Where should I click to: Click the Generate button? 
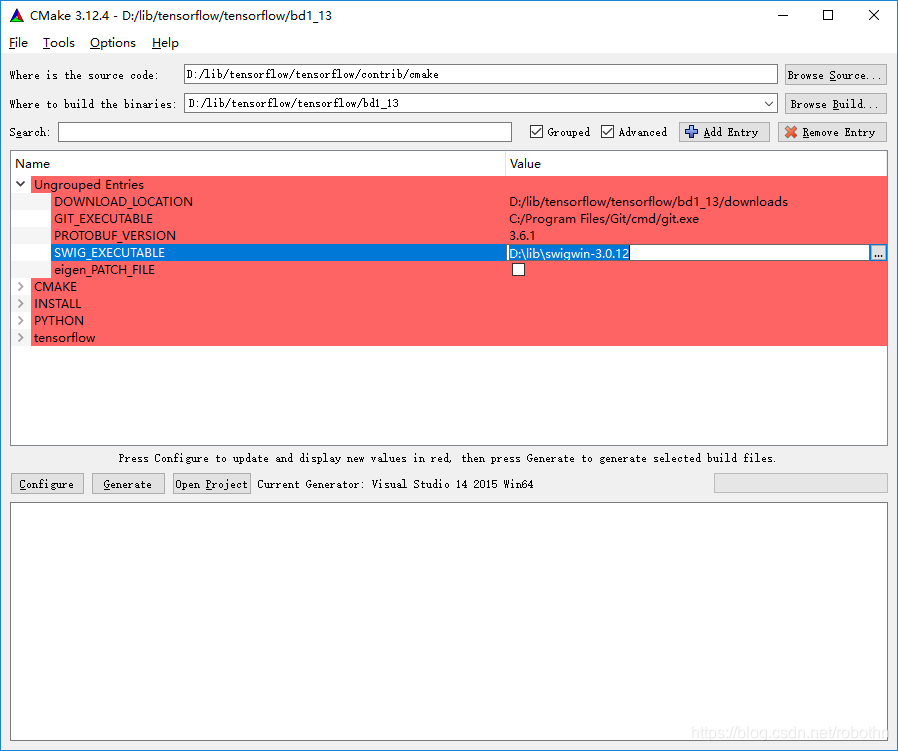coord(128,484)
